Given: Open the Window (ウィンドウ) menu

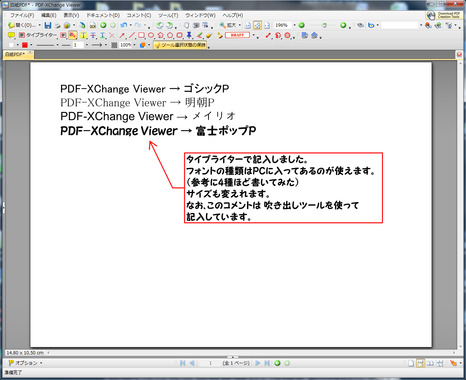Looking at the screenshot, I should [x=200, y=15].
